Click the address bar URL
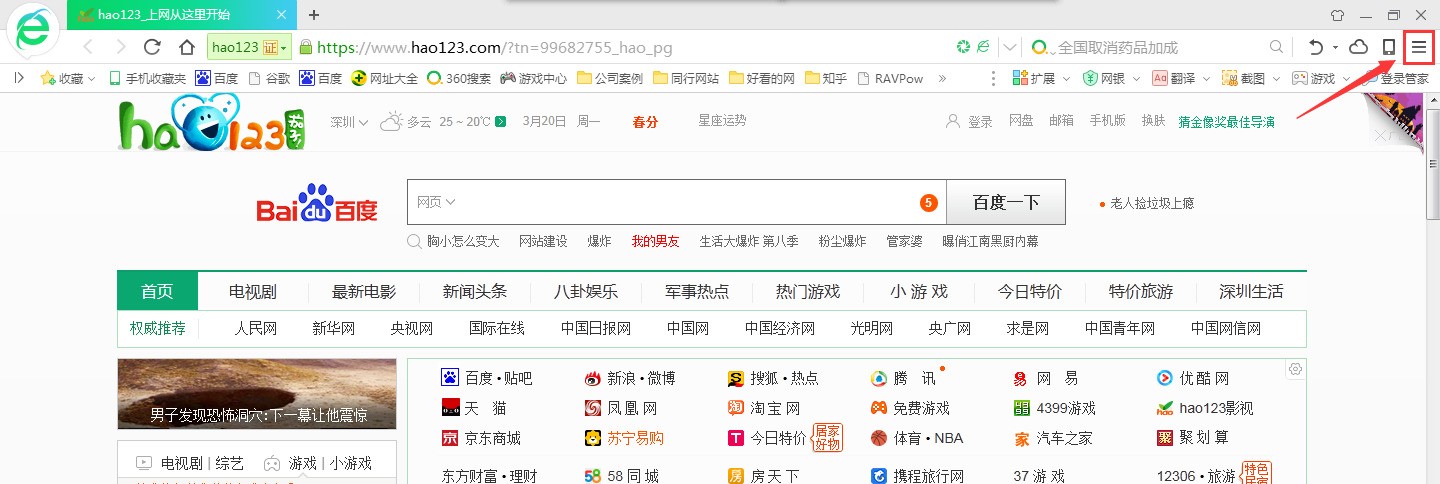The width and height of the screenshot is (1440, 484). click(495, 47)
